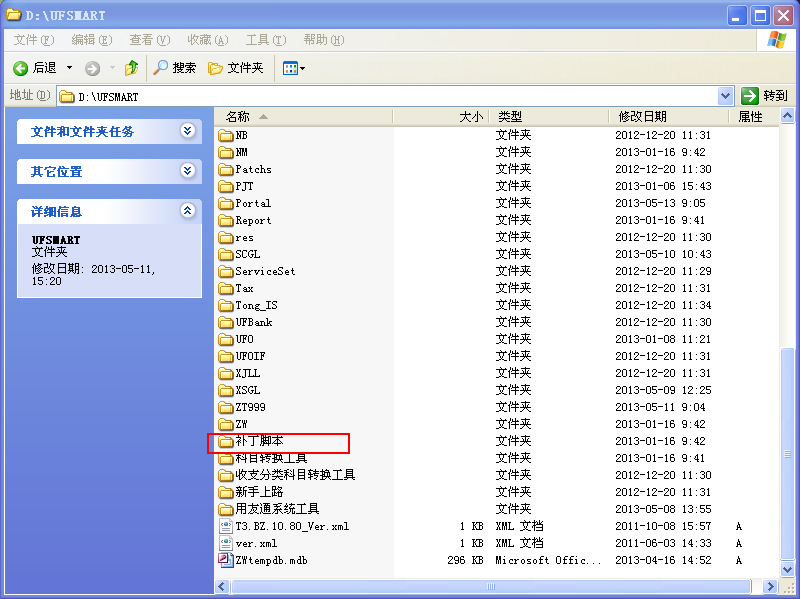Open the Back button history dropdown arrow
800x599 pixels.
[x=69, y=68]
